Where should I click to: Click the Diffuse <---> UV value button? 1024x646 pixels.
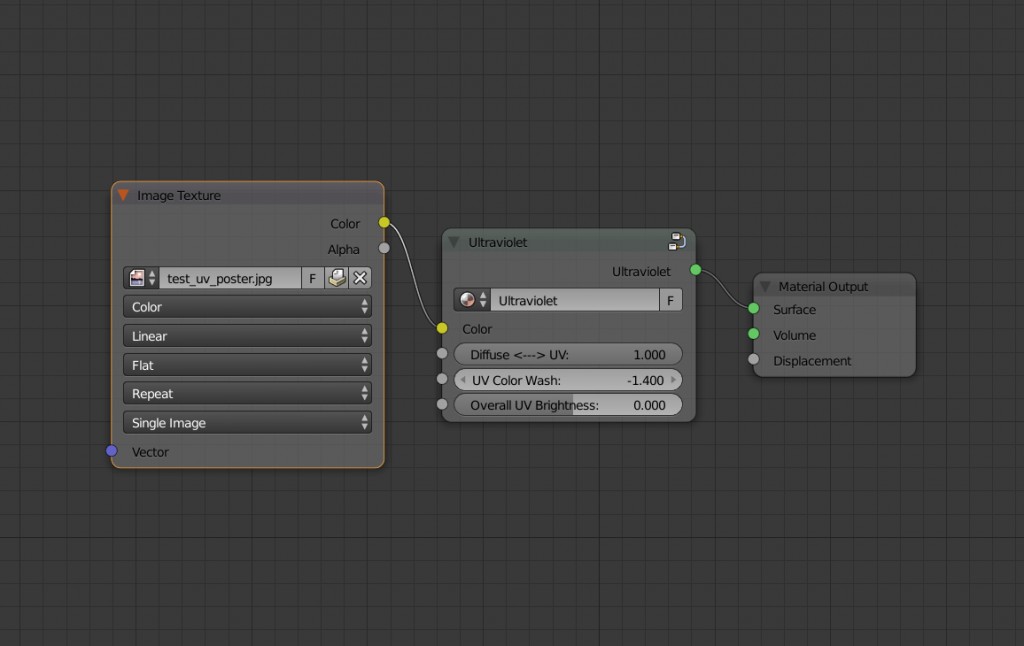(567, 354)
